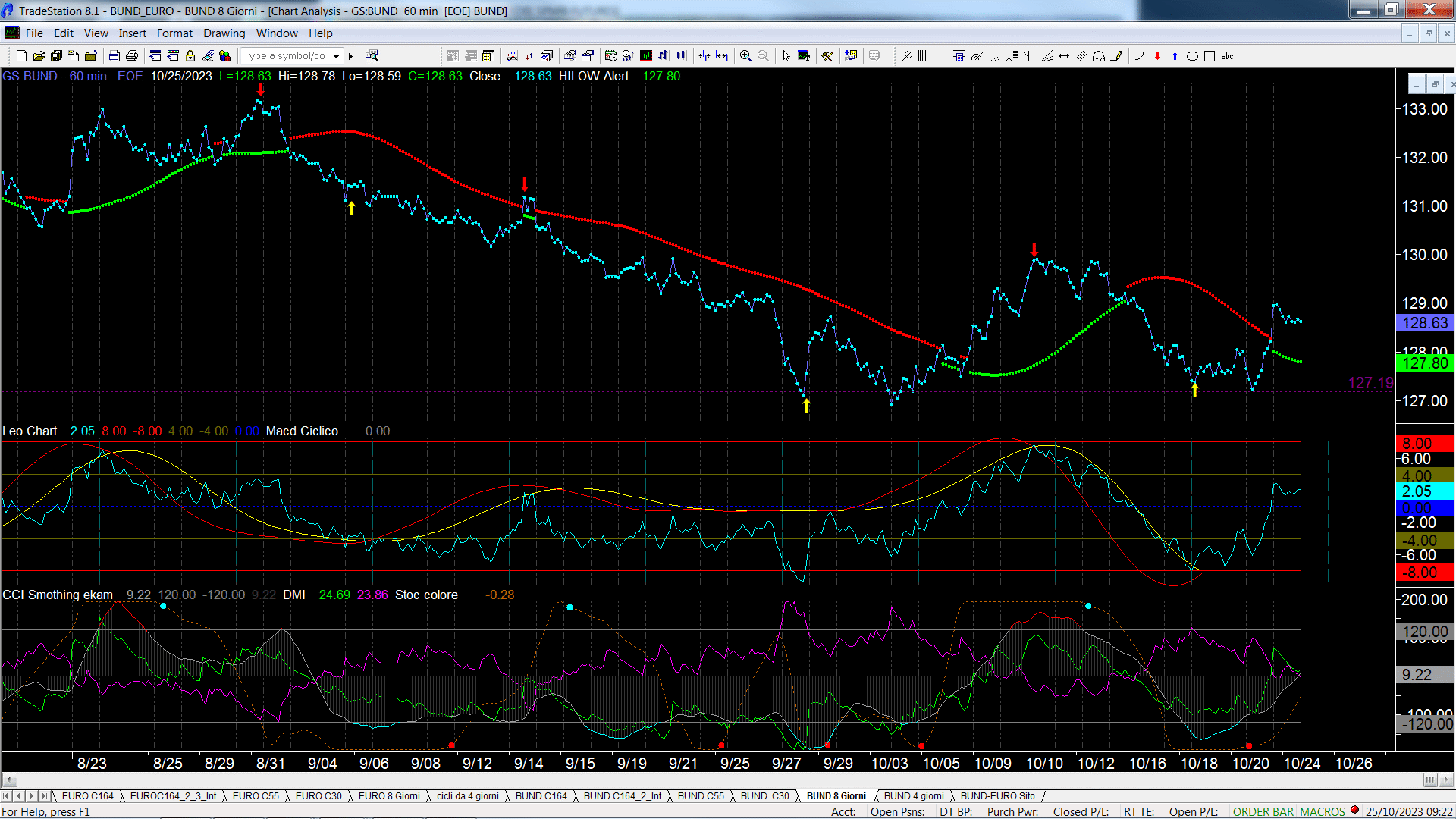1456x819 pixels.
Task: Select the candlestick chart style icon
Action: click(681, 56)
